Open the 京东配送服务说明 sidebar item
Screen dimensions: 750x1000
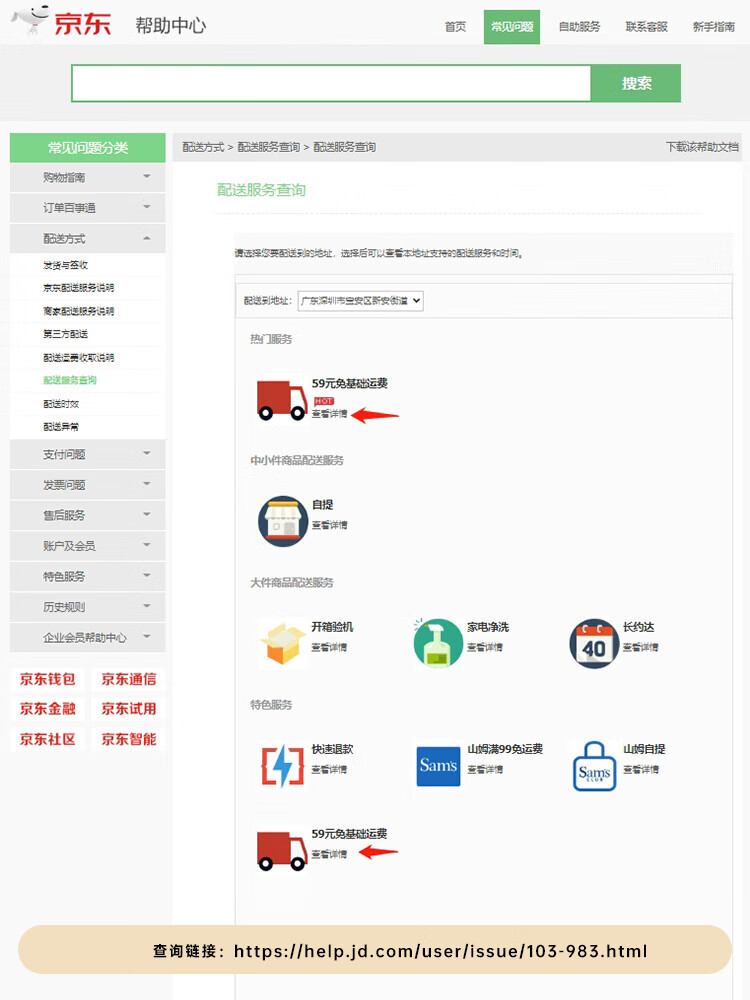pyautogui.click(x=78, y=288)
